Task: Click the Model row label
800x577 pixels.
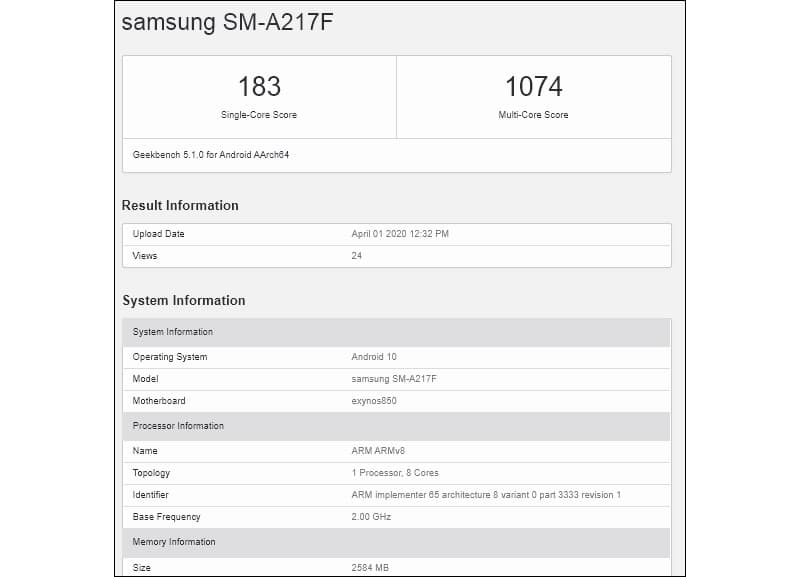Action: coord(145,379)
